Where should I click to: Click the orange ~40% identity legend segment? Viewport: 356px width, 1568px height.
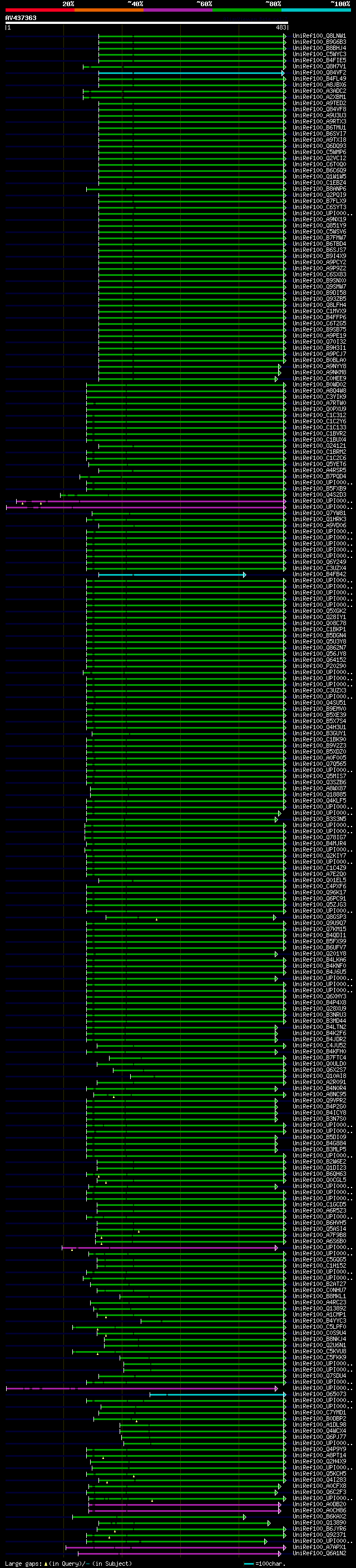click(109, 10)
